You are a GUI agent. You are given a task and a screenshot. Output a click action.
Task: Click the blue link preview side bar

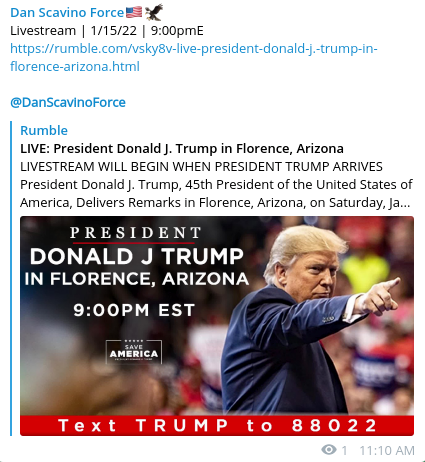[x=11, y=278]
